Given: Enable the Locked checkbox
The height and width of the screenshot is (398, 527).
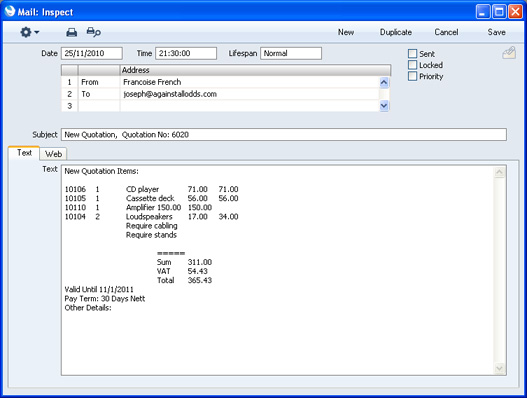Looking at the screenshot, I should pos(412,65).
